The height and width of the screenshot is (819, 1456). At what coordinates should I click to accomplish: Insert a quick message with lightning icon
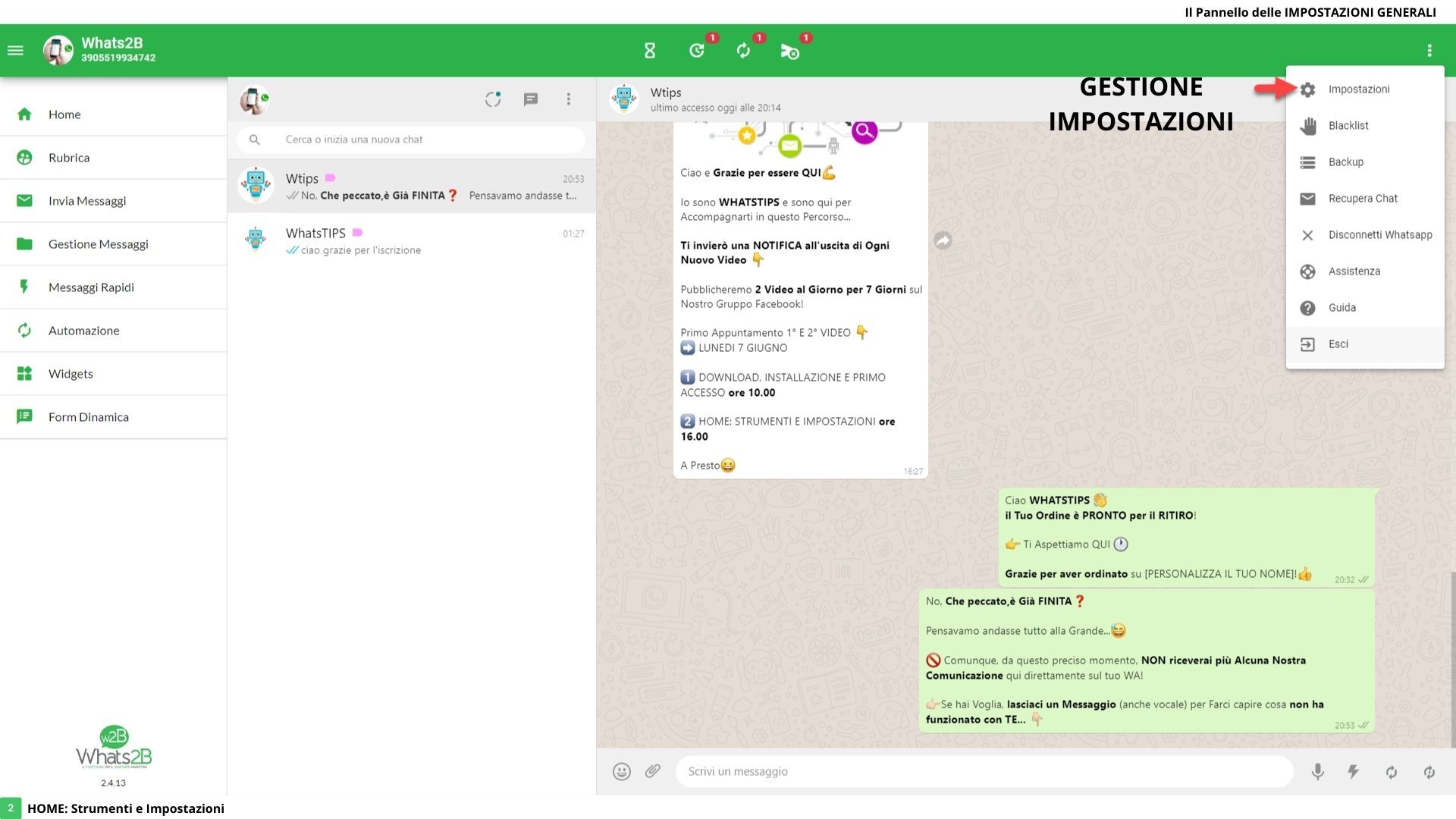pos(1353,772)
